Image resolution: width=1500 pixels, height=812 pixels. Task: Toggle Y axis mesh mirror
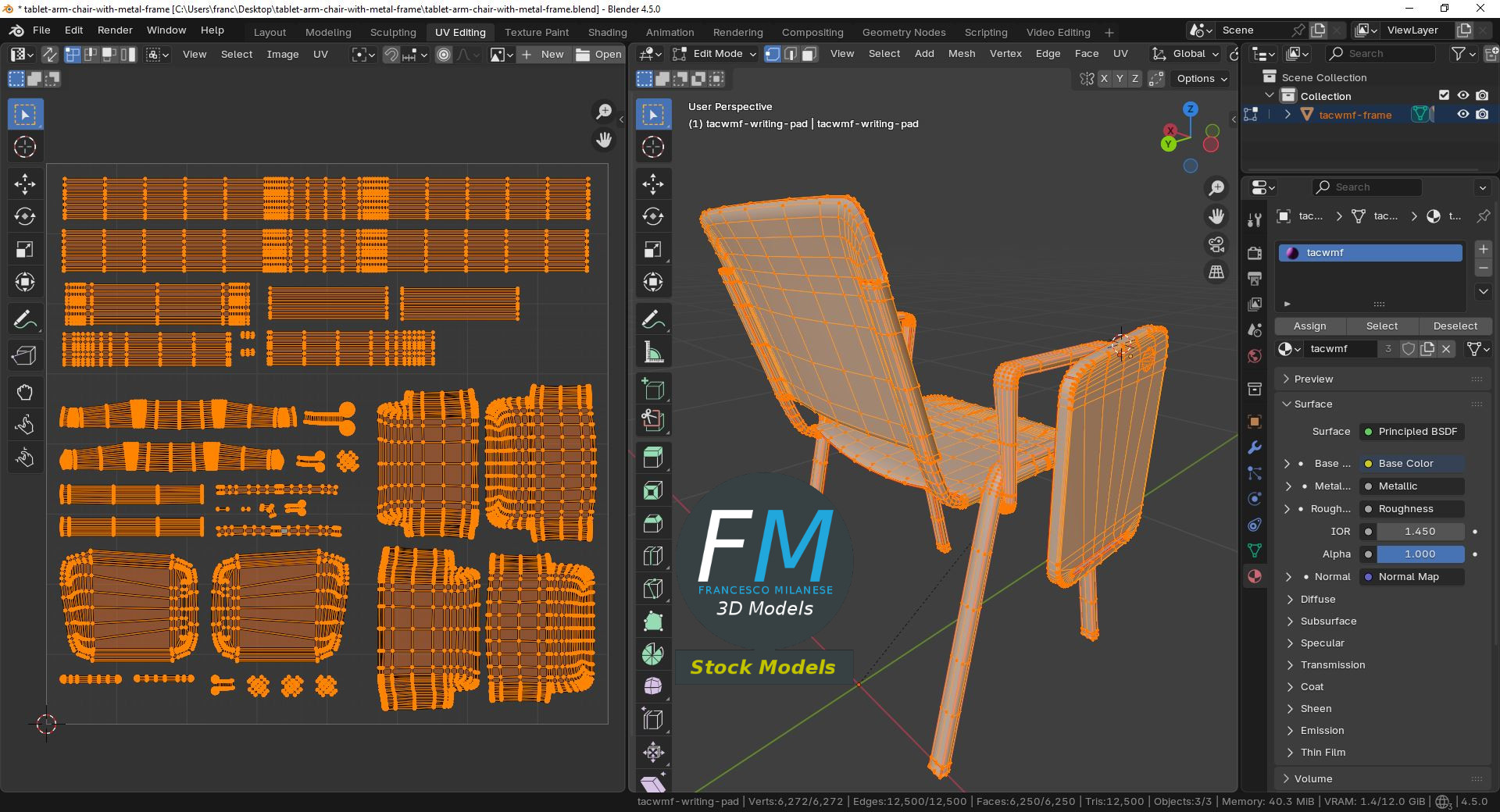tap(1120, 79)
